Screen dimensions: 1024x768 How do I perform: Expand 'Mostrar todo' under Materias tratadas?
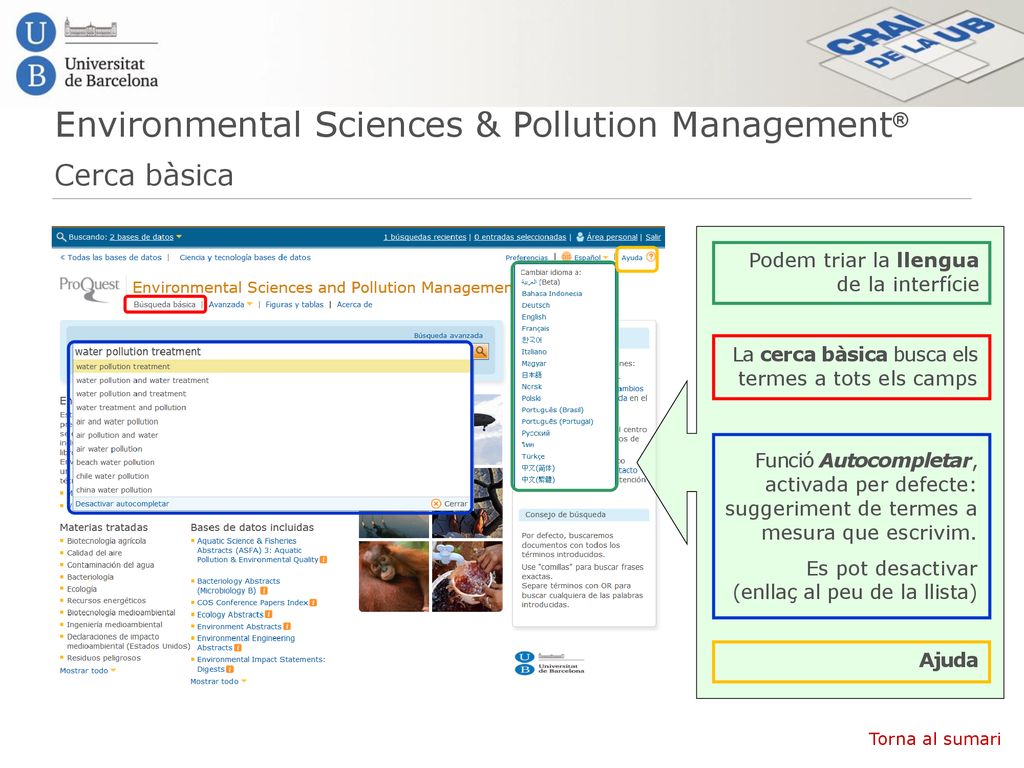click(88, 671)
